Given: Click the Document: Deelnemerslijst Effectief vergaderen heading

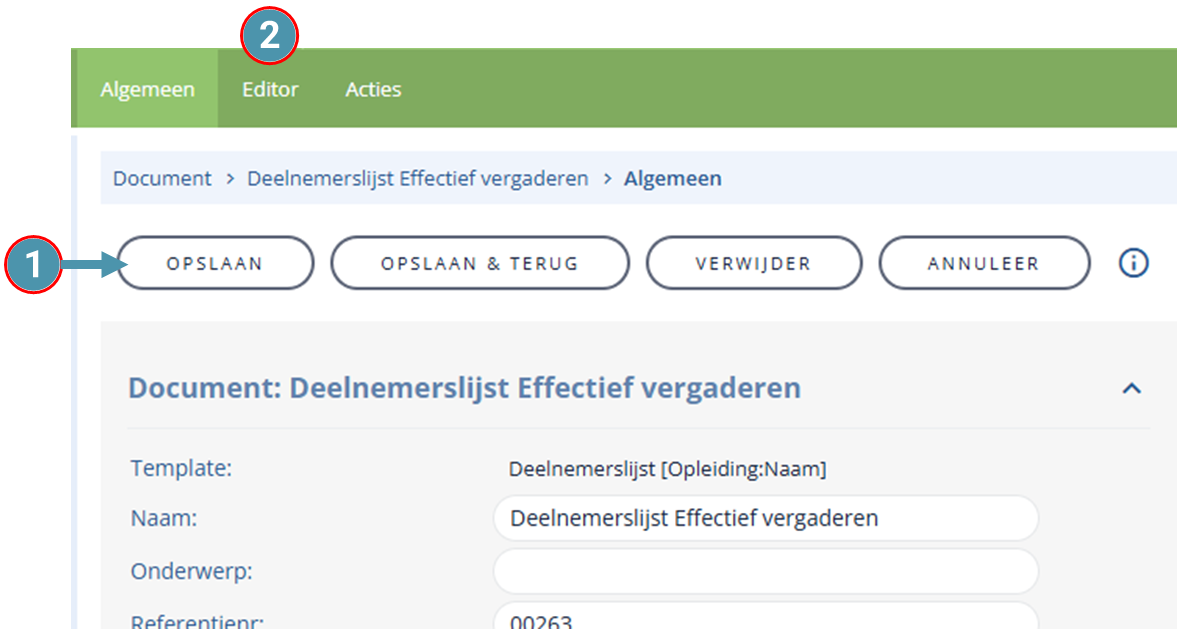Looking at the screenshot, I should coord(465,388).
